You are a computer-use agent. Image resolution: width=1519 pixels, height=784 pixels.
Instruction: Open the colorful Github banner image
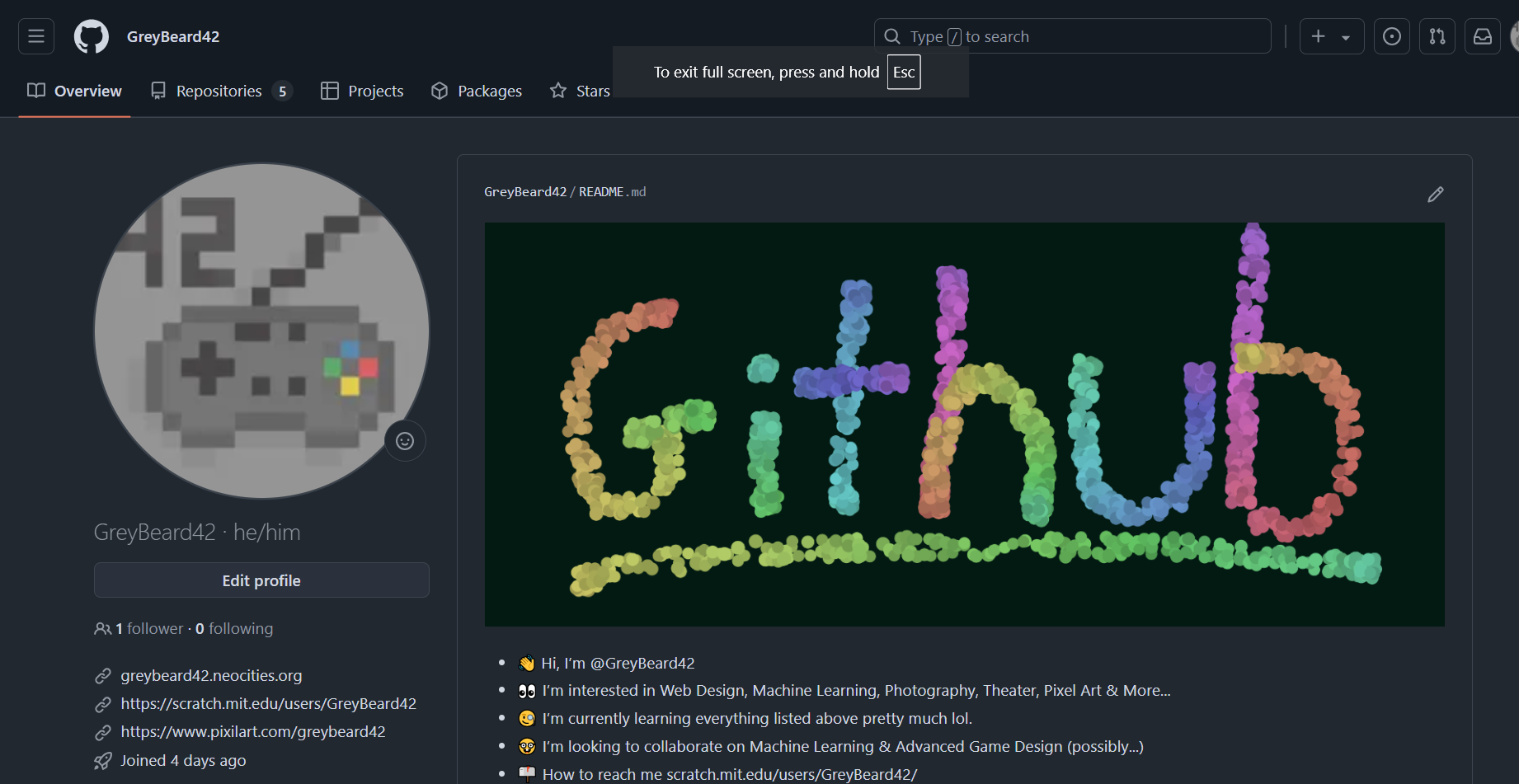(964, 424)
